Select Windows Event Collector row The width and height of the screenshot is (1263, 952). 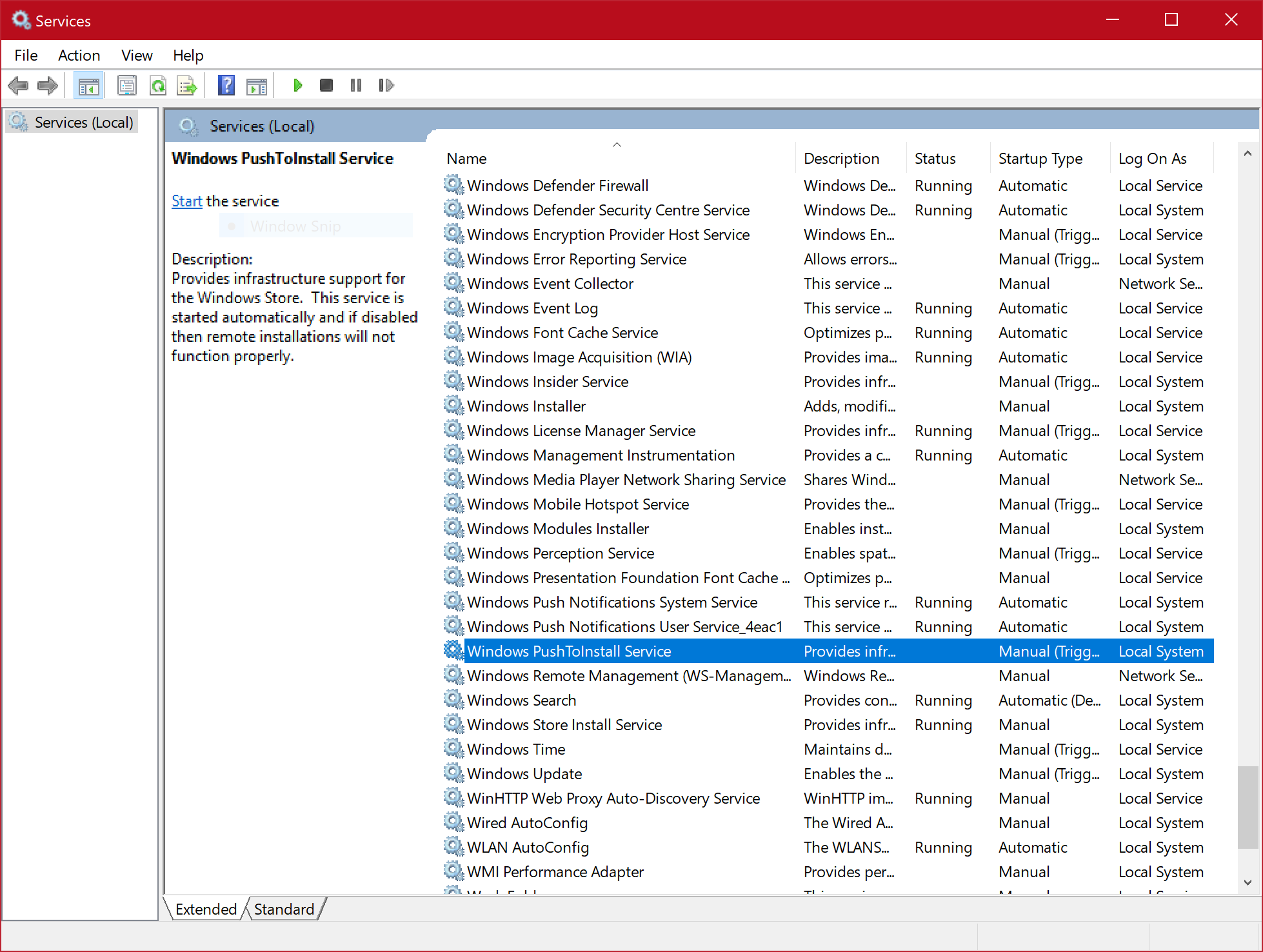[828, 284]
